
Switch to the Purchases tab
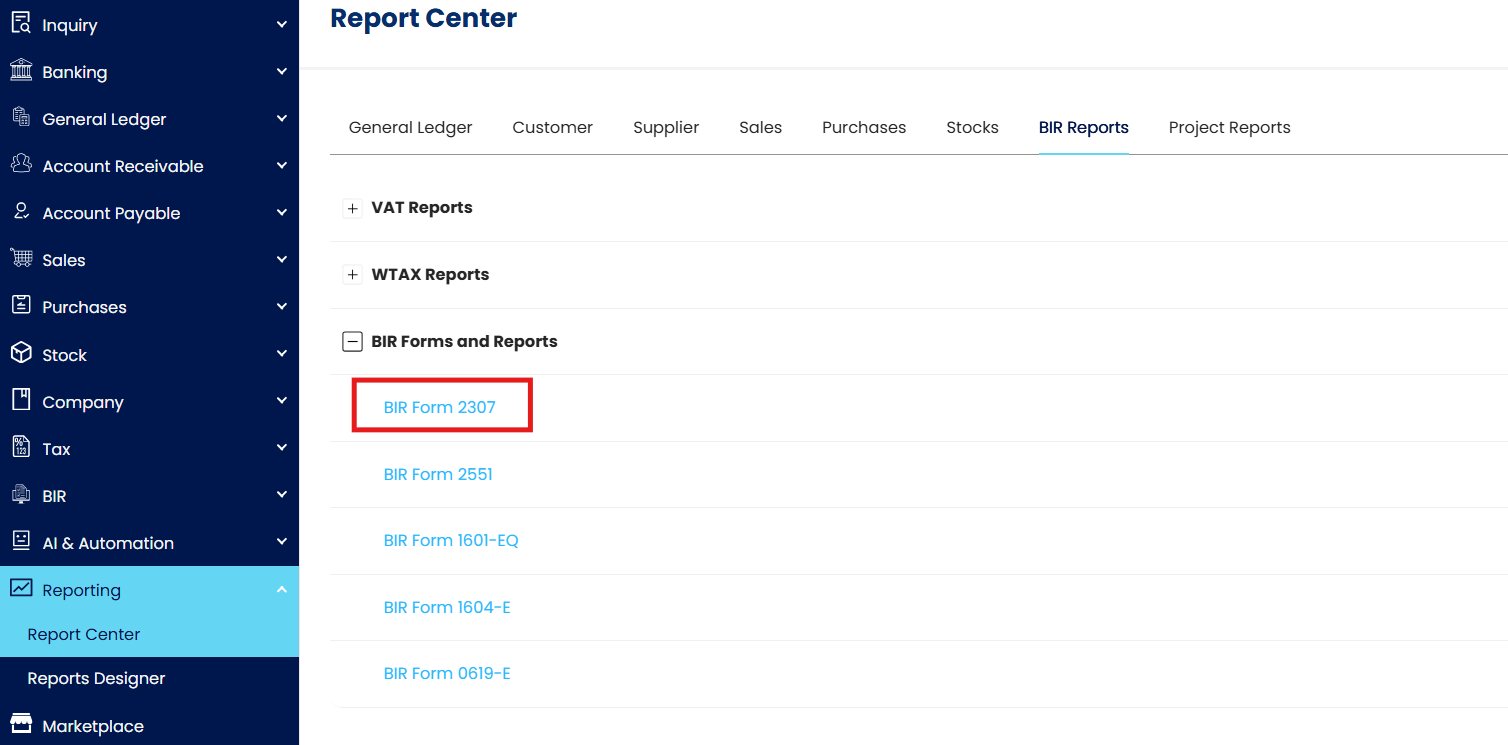864,128
